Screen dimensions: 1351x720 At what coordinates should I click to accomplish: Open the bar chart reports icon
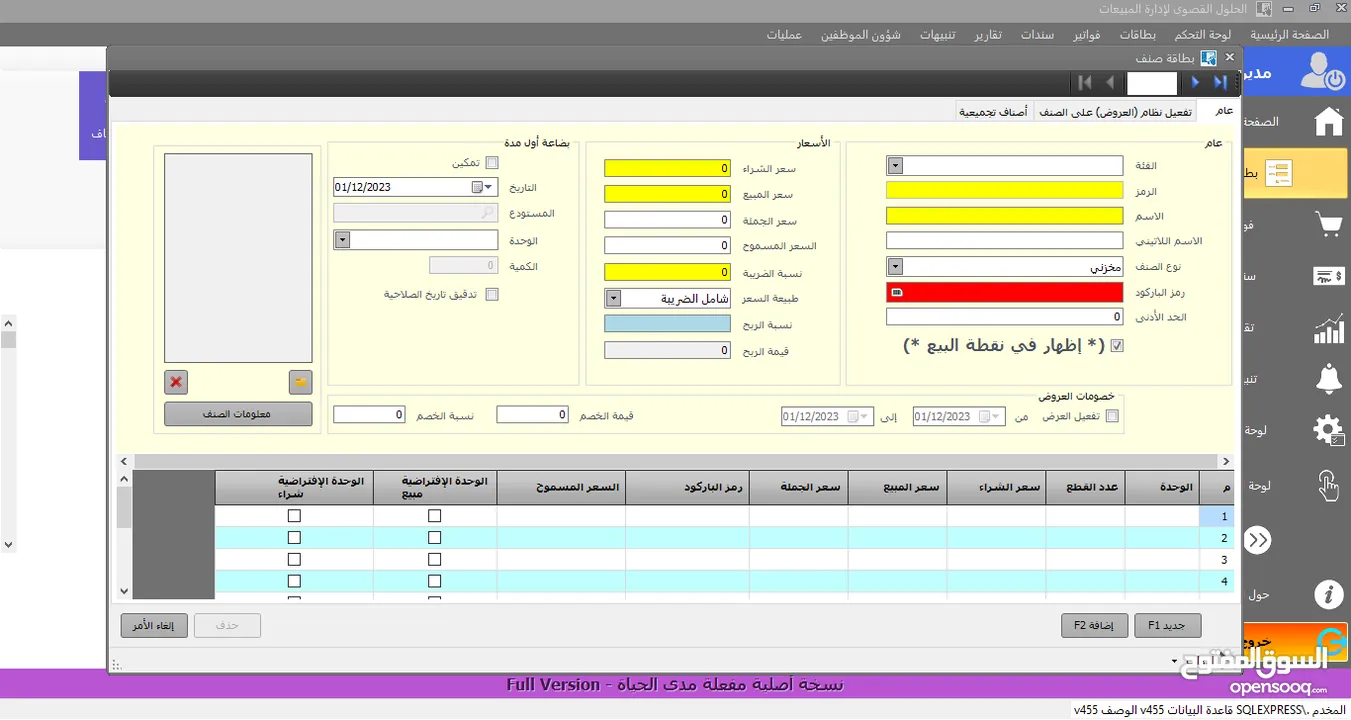[1328, 328]
